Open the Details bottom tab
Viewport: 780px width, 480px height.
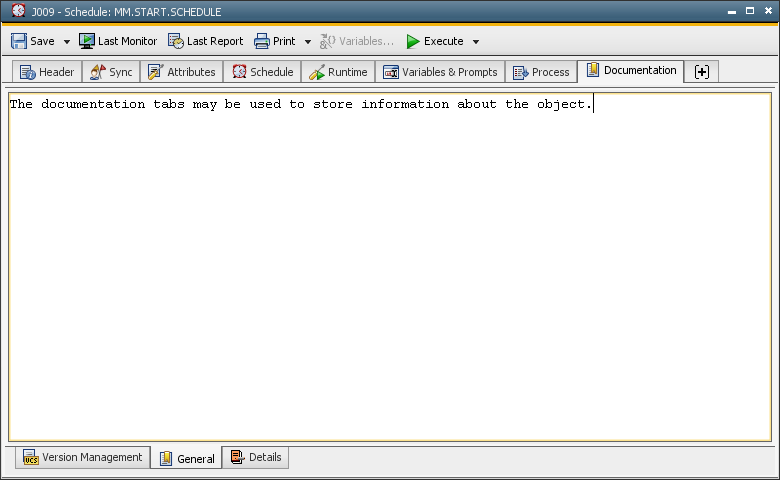[256, 458]
